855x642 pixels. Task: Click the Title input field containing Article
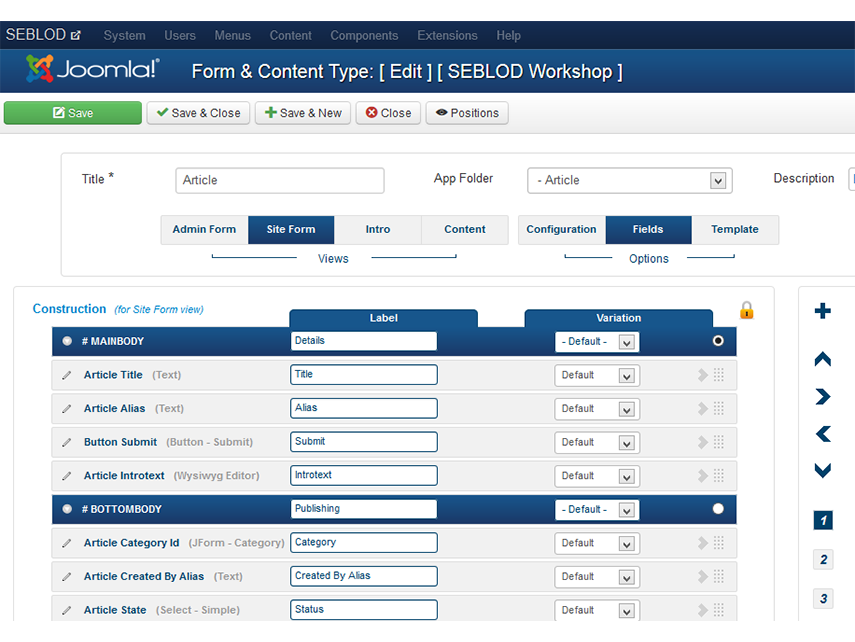(279, 181)
